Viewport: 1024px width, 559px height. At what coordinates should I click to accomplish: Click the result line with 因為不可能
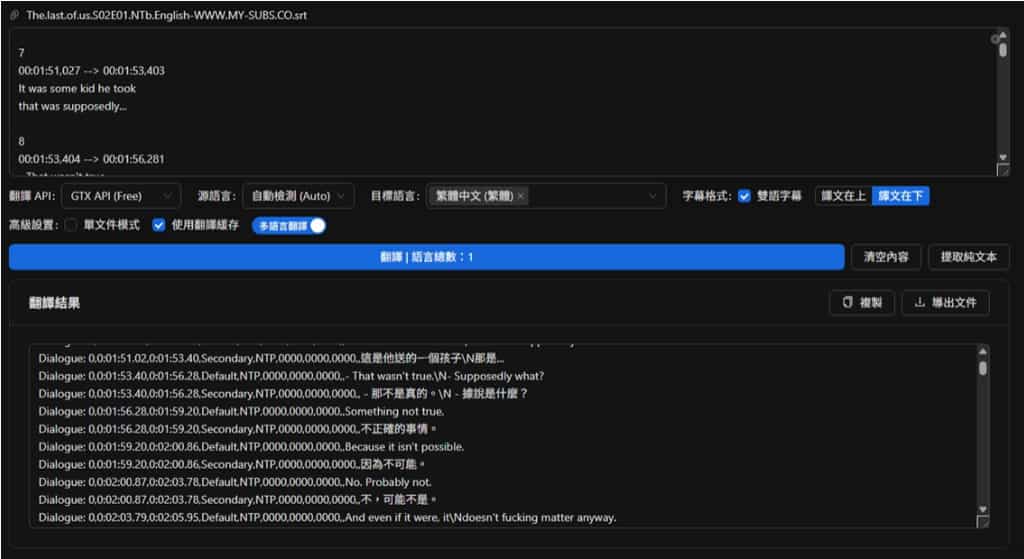[232, 464]
